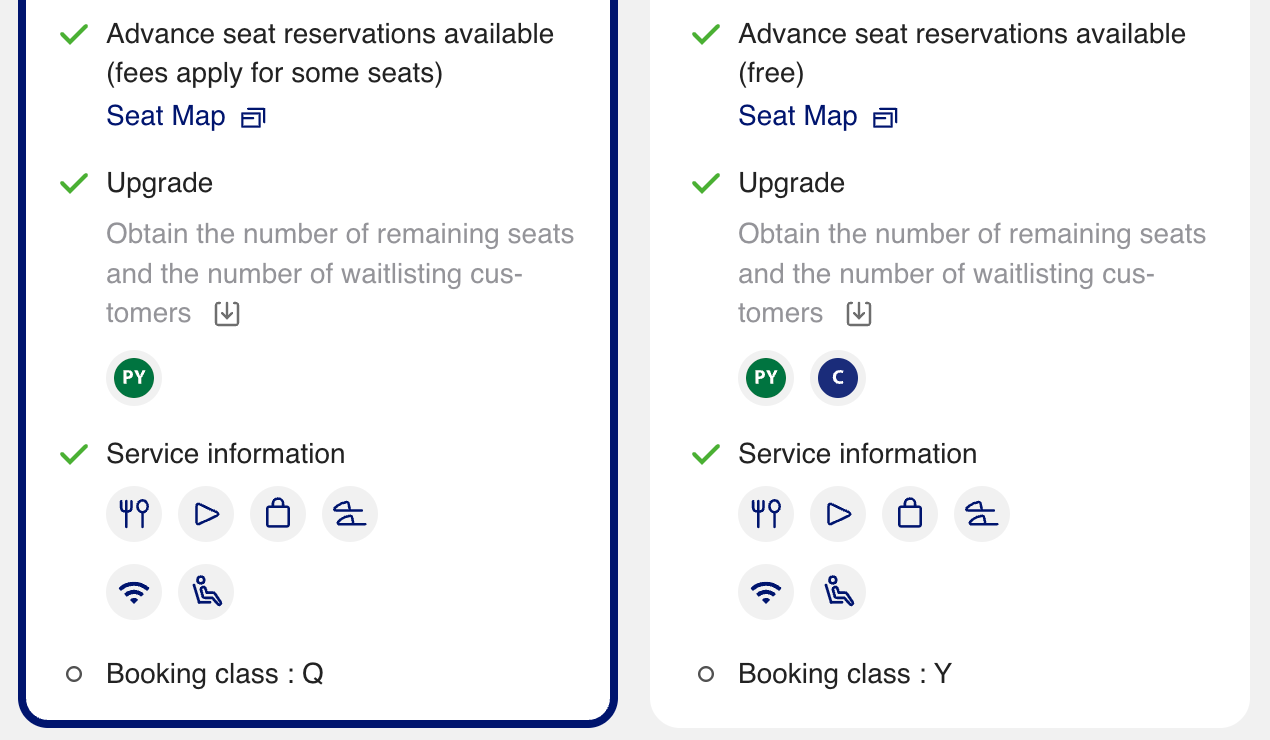Click the green PY badge in Y fare card

coord(766,378)
